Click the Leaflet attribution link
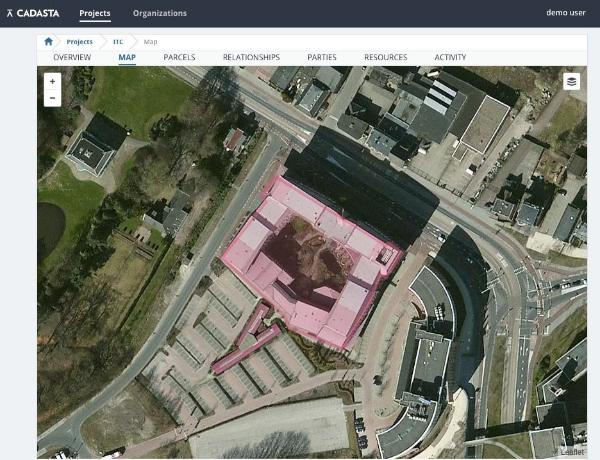 click(x=572, y=452)
